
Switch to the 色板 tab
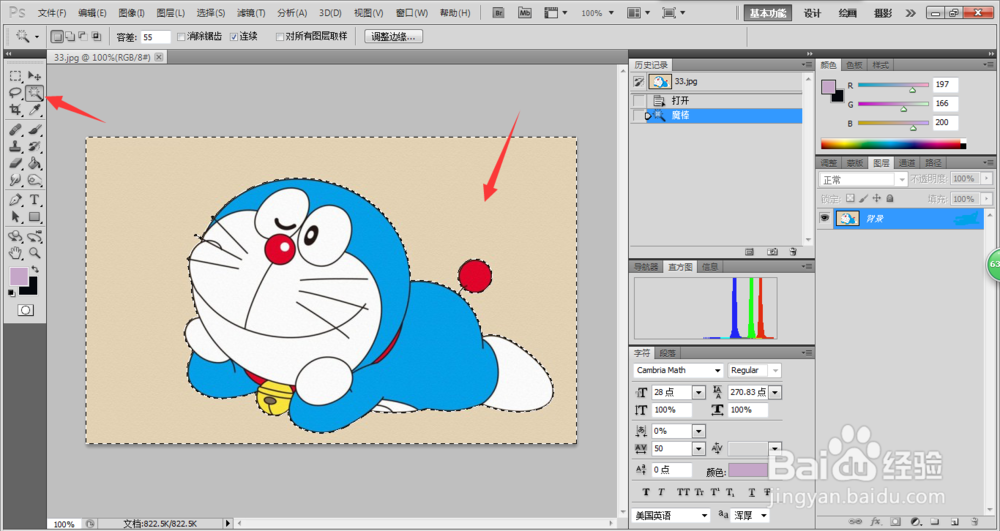click(x=854, y=65)
